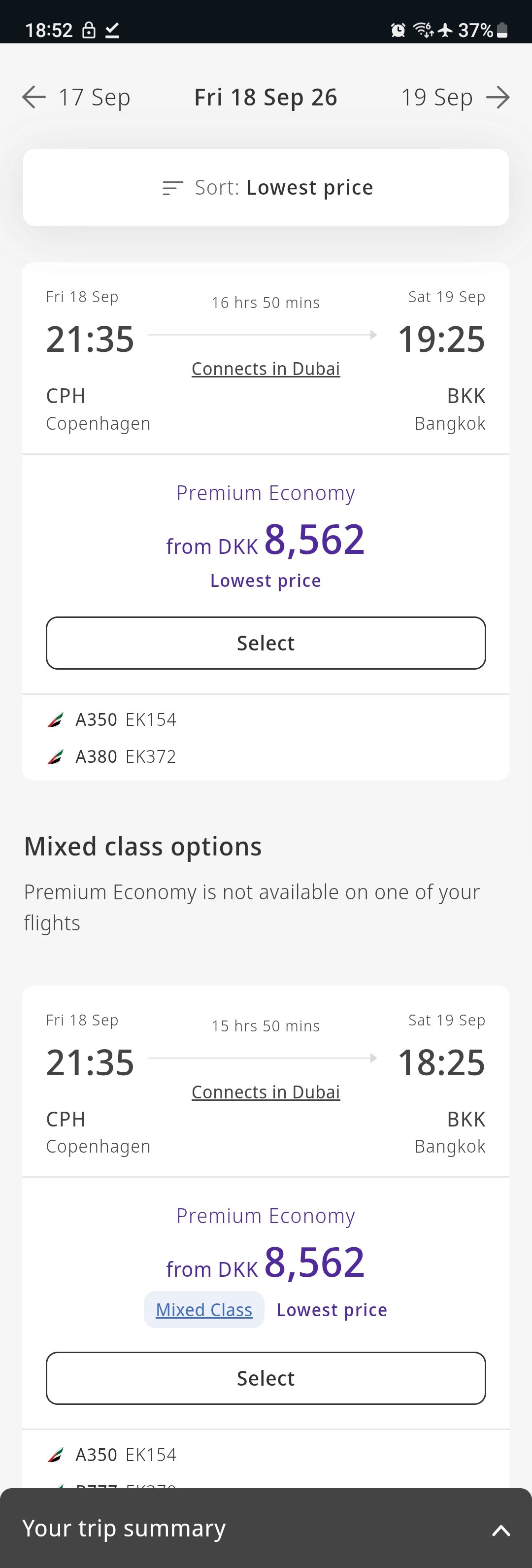Switch to 19 Sep date
The height and width of the screenshot is (1568, 532).
(436, 97)
